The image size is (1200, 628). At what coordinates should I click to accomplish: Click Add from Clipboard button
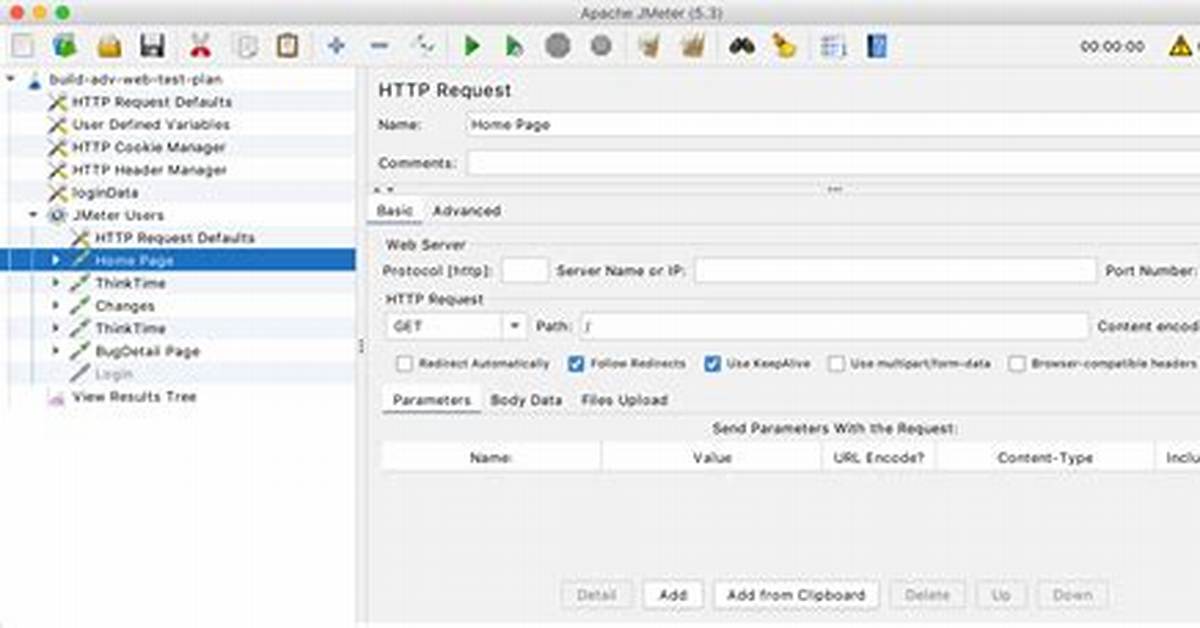796,595
